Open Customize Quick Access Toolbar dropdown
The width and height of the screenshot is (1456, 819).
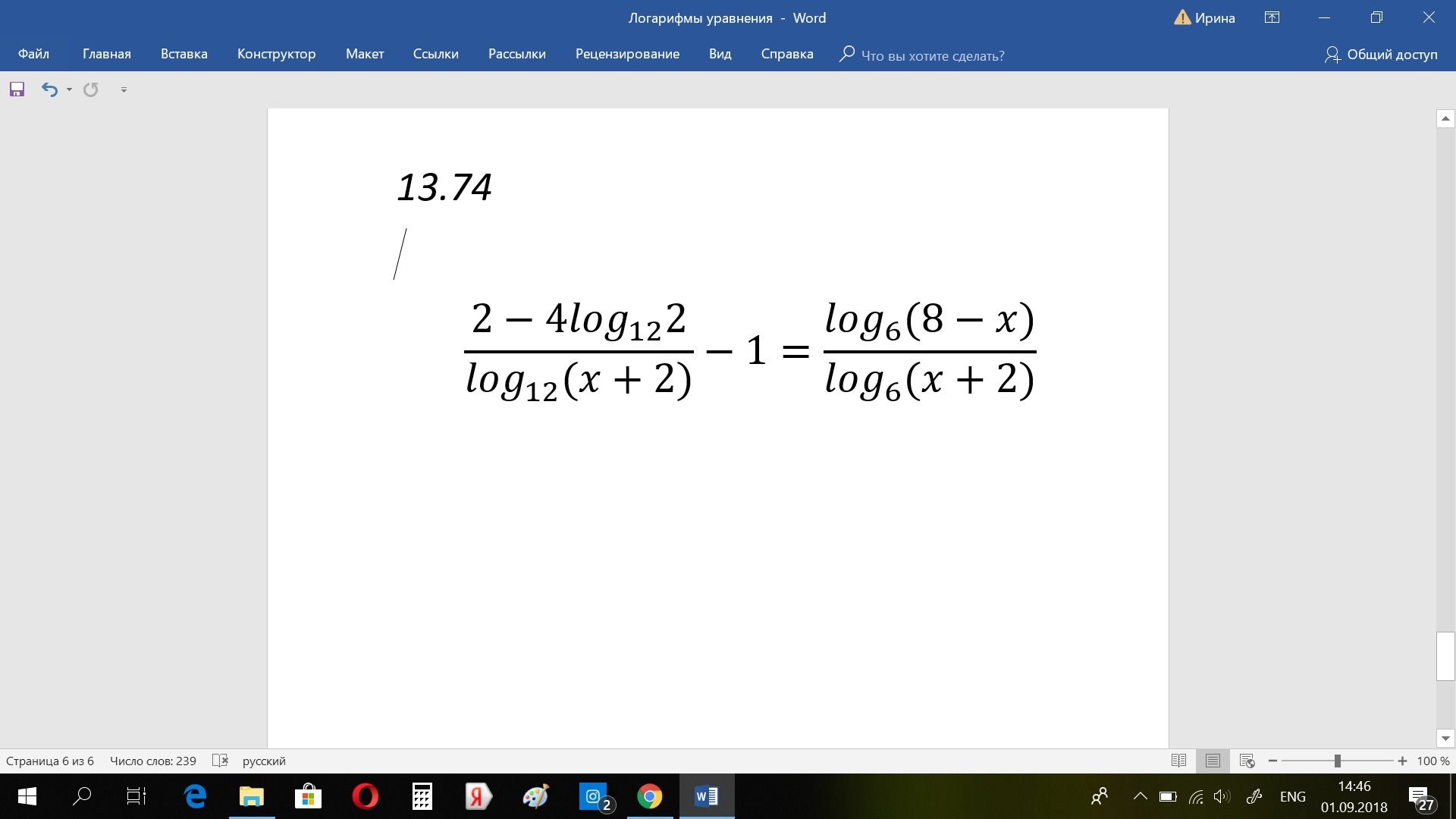(x=124, y=89)
